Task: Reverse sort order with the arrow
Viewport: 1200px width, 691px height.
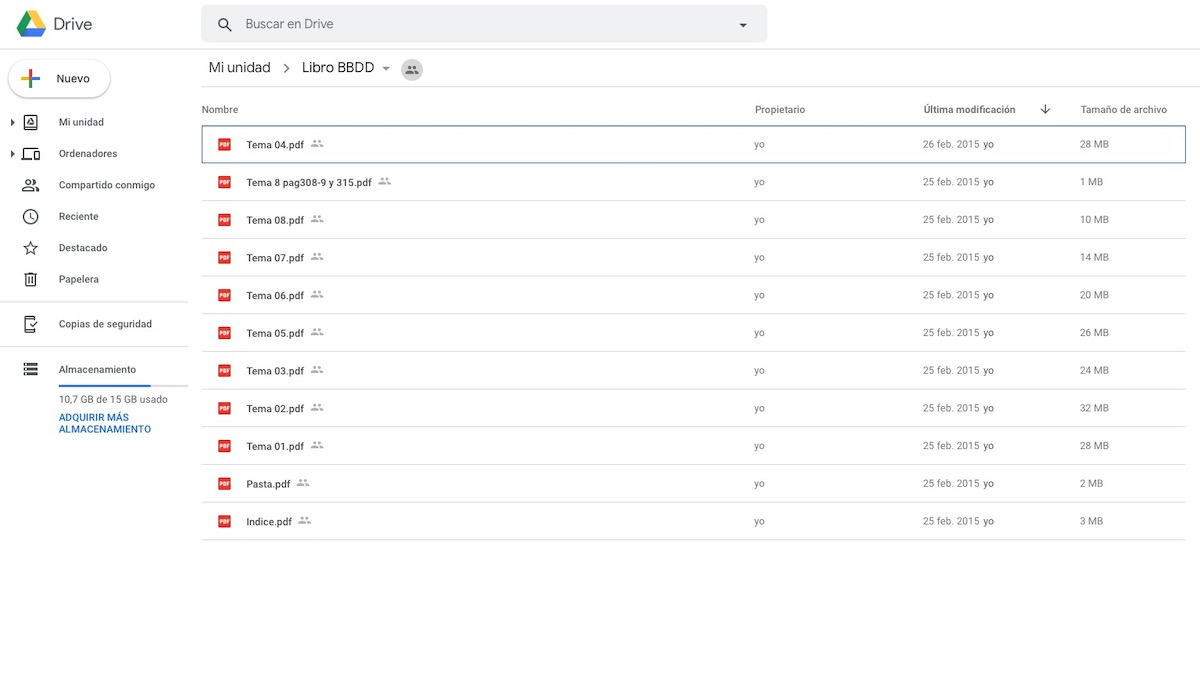Action: pos(1045,110)
